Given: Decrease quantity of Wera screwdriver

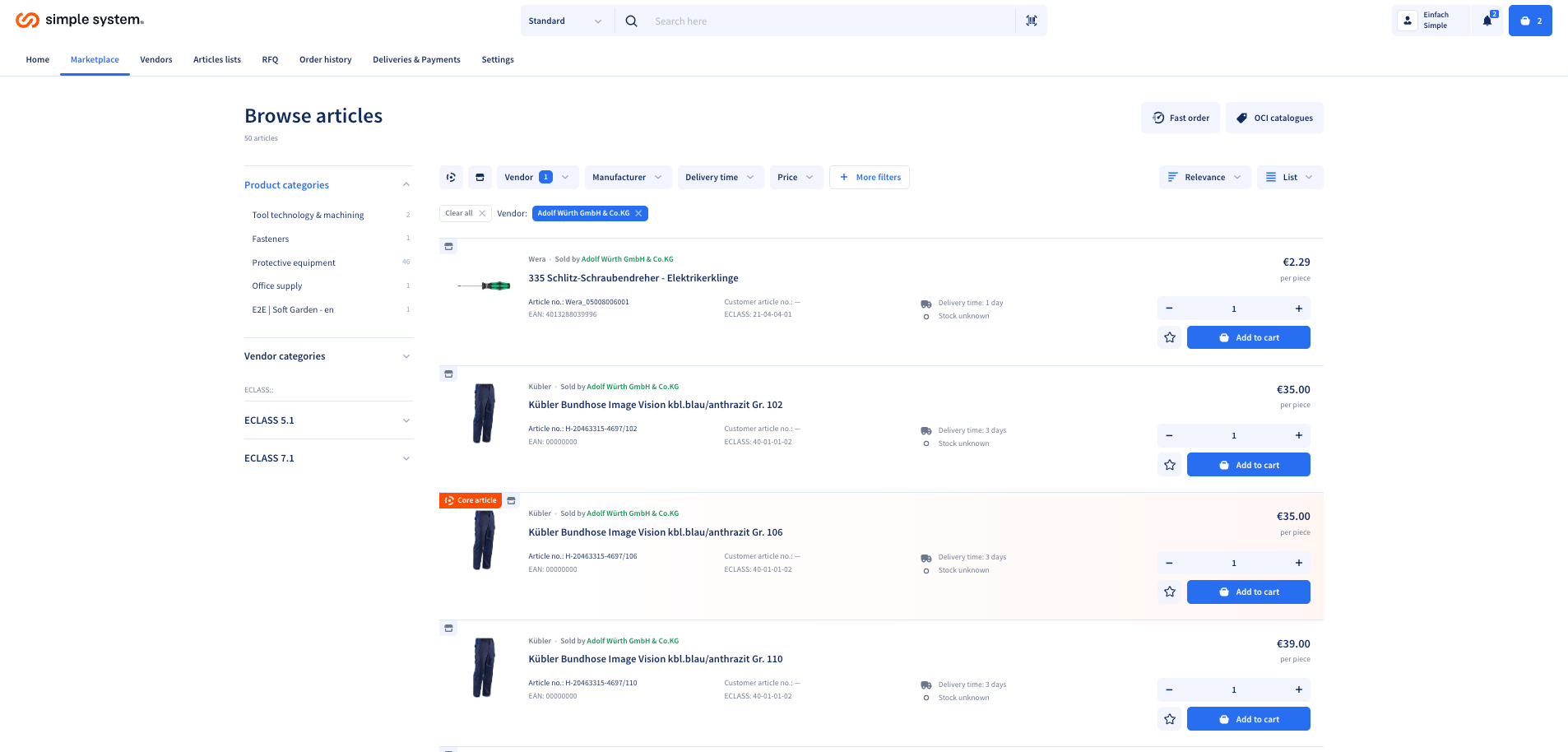Looking at the screenshot, I should click(x=1169, y=309).
